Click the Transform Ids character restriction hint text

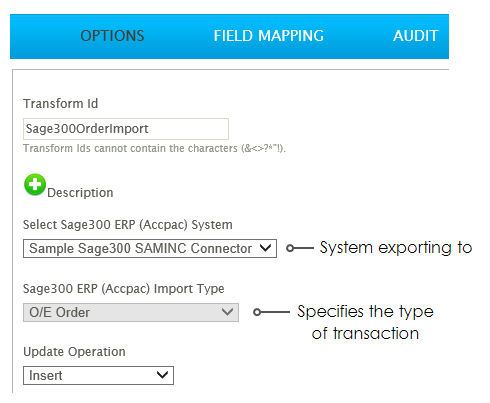155,148
